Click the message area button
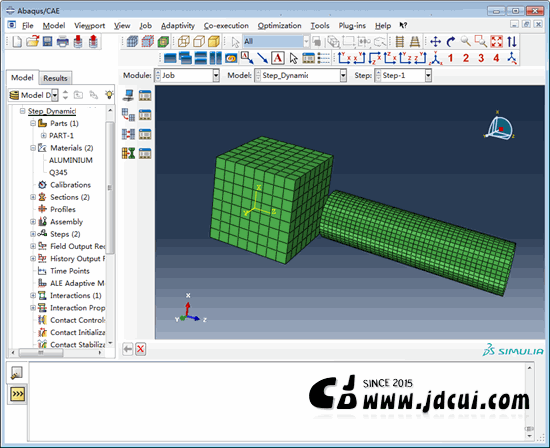Image resolution: width=550 pixels, height=448 pixels. (16, 373)
